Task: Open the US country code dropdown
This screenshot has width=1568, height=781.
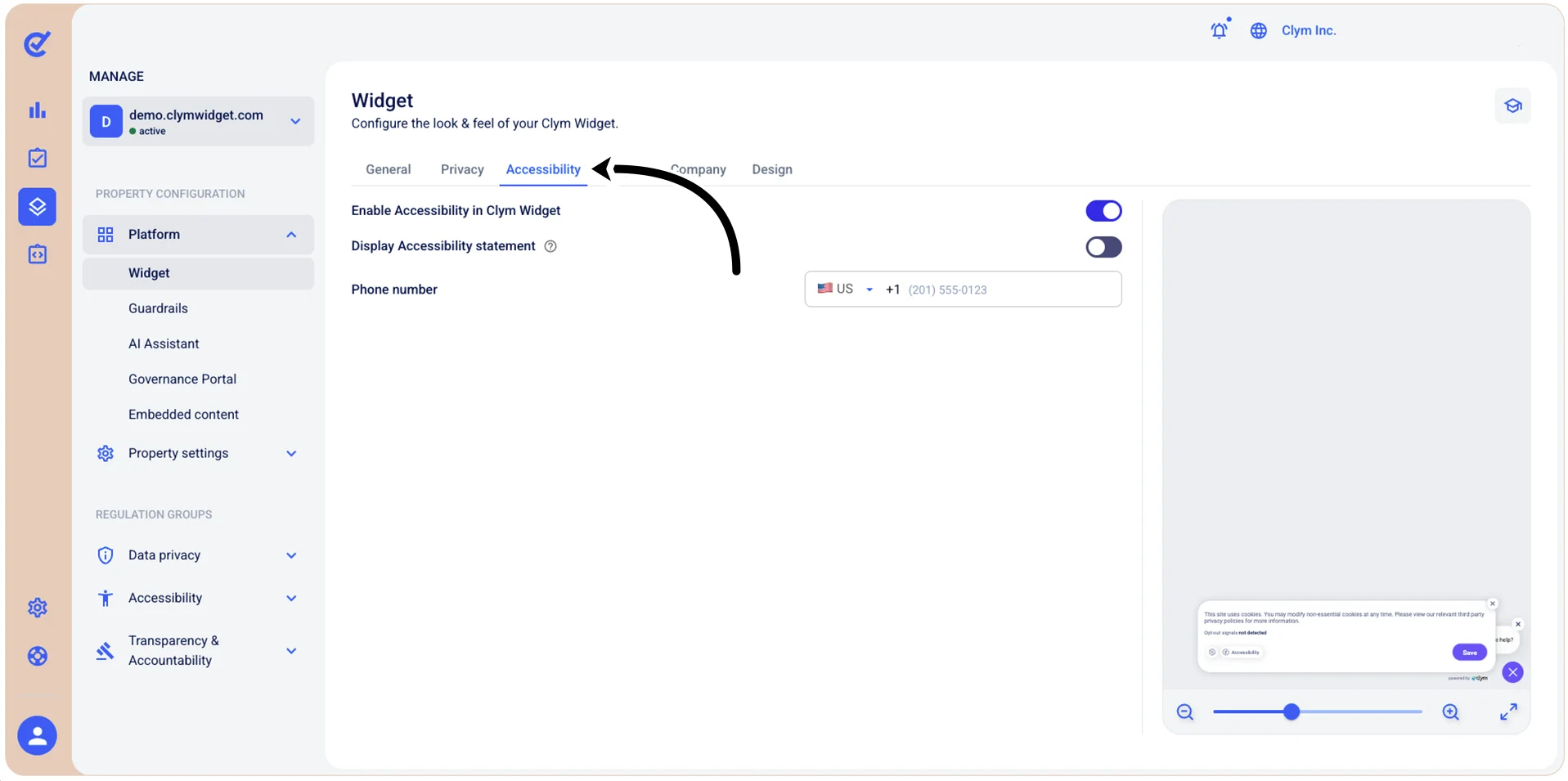Action: [x=845, y=290]
